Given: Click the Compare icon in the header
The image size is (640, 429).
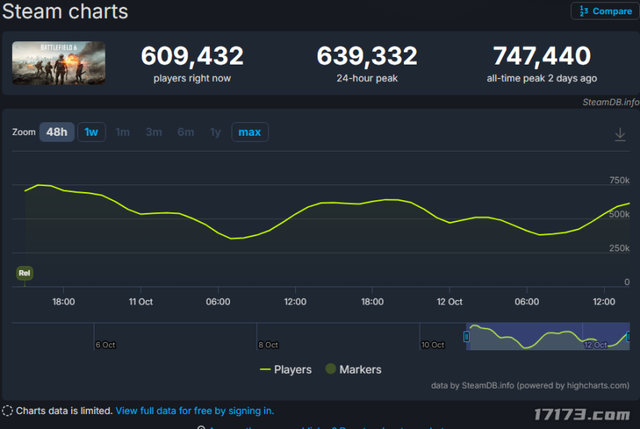Looking at the screenshot, I should [584, 11].
